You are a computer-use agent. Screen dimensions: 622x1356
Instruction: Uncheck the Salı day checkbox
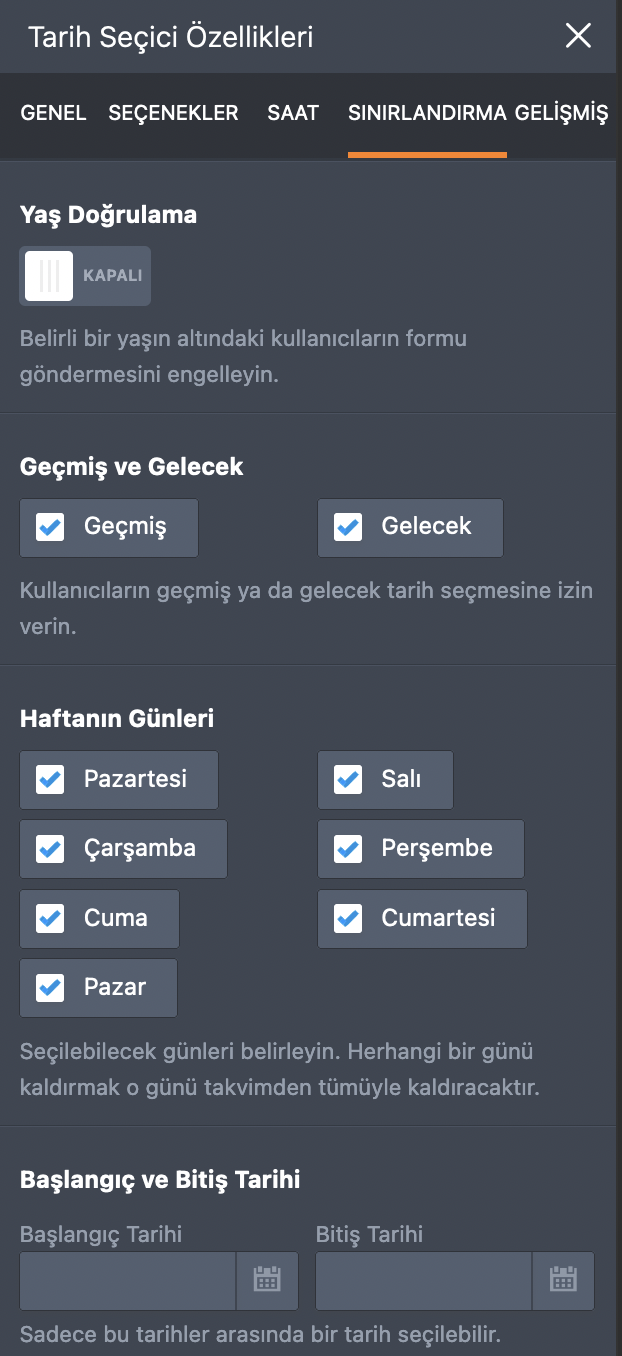pos(348,779)
